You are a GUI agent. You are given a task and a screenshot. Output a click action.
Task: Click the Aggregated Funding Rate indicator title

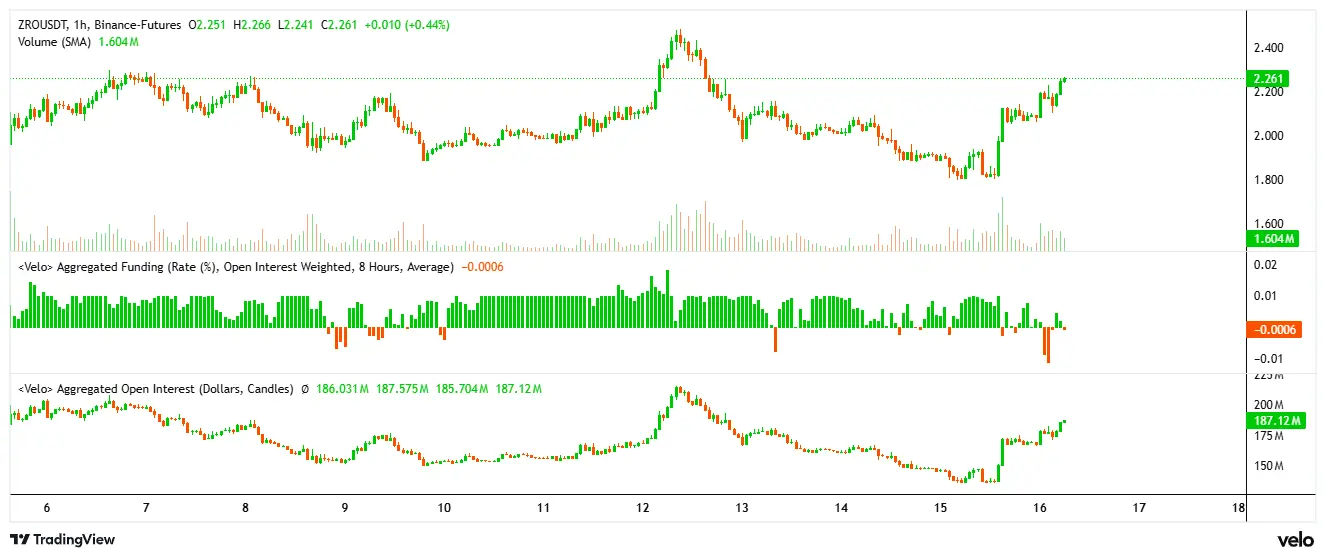pos(236,266)
